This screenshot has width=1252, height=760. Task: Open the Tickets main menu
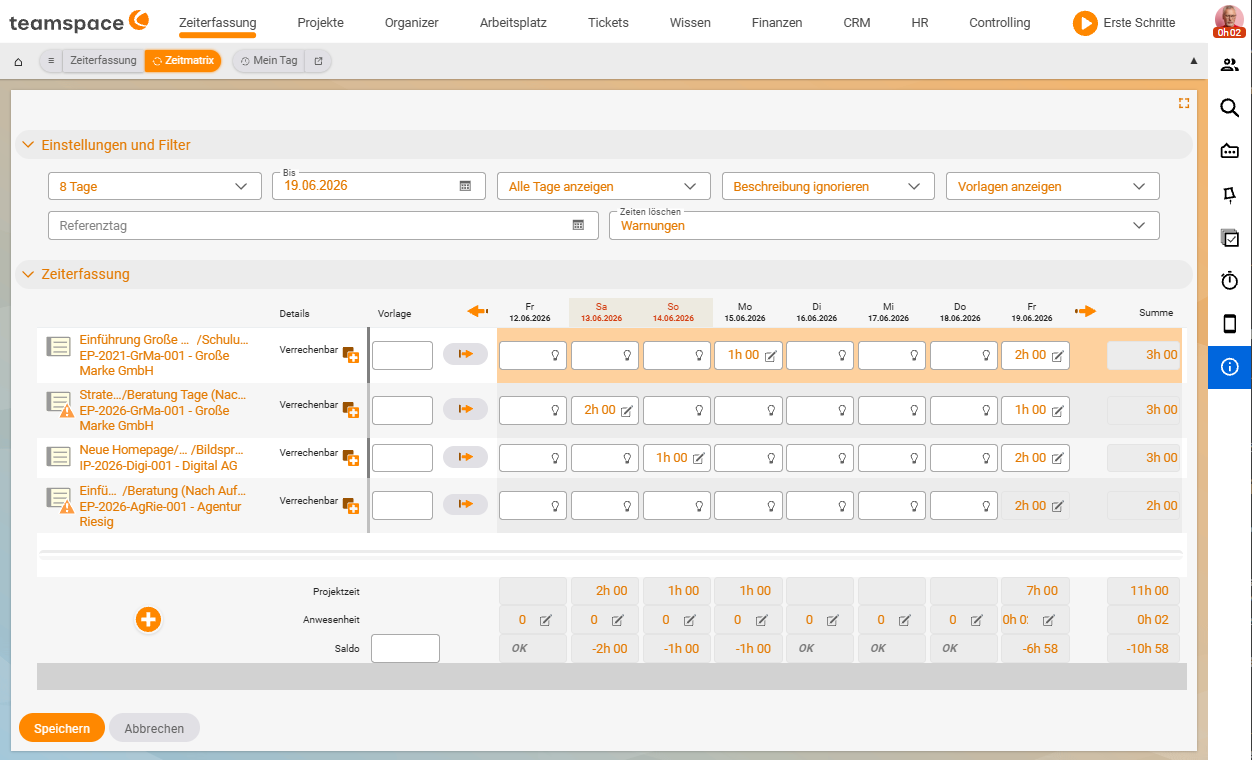(608, 22)
